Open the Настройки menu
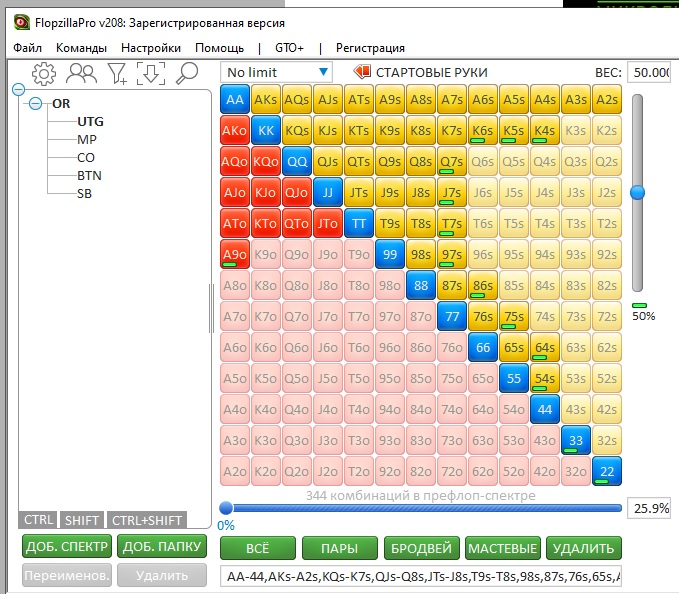This screenshot has height=594, width=679. (x=151, y=48)
